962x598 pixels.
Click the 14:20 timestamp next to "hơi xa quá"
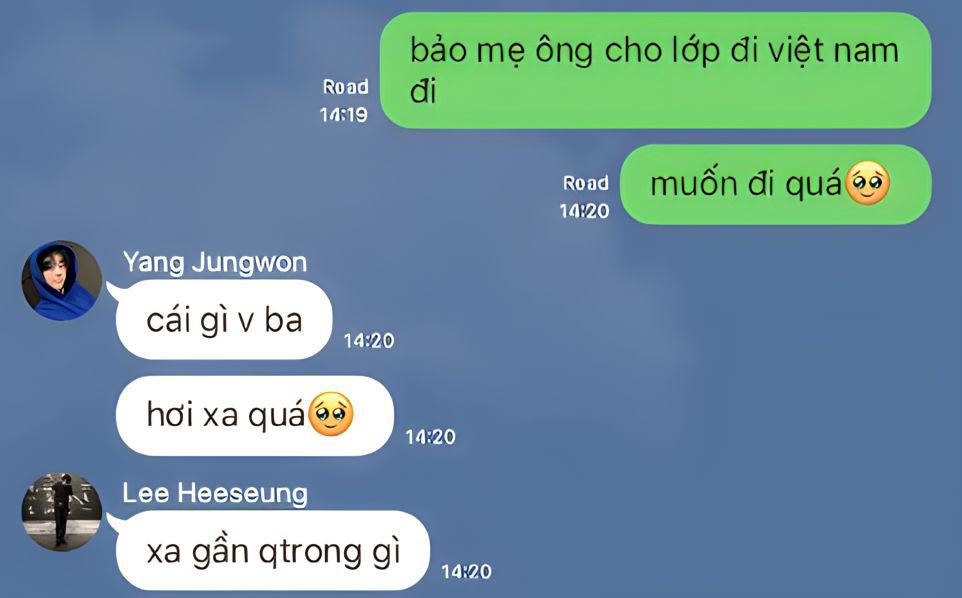pos(430,437)
